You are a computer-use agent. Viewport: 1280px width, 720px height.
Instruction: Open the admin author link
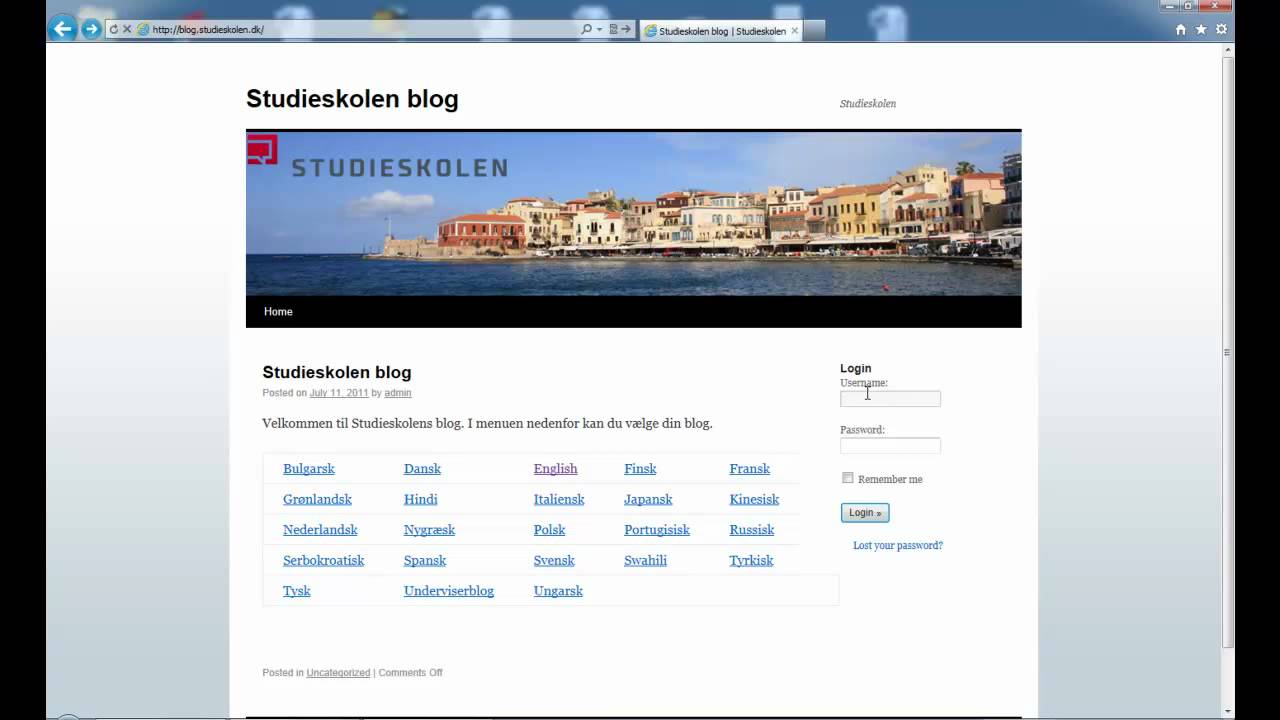pos(398,393)
